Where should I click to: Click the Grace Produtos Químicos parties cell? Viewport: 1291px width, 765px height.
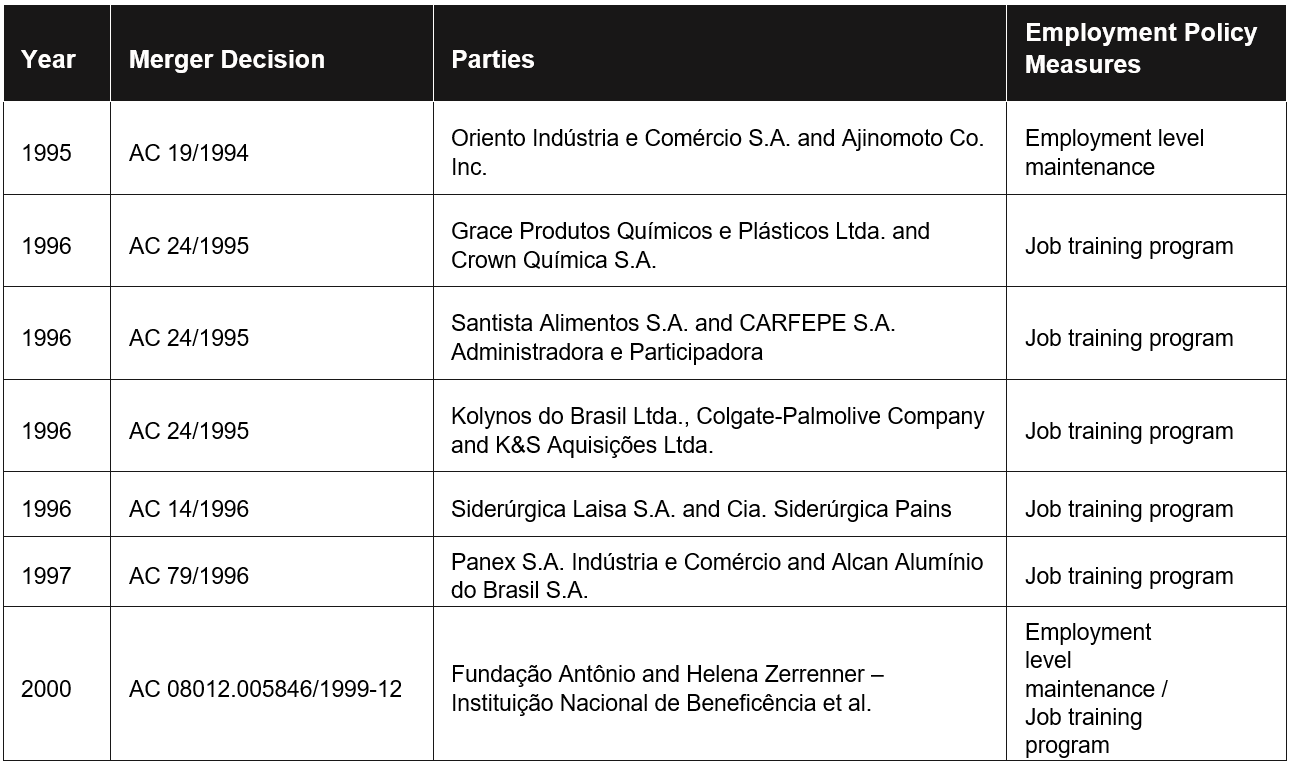(720, 241)
